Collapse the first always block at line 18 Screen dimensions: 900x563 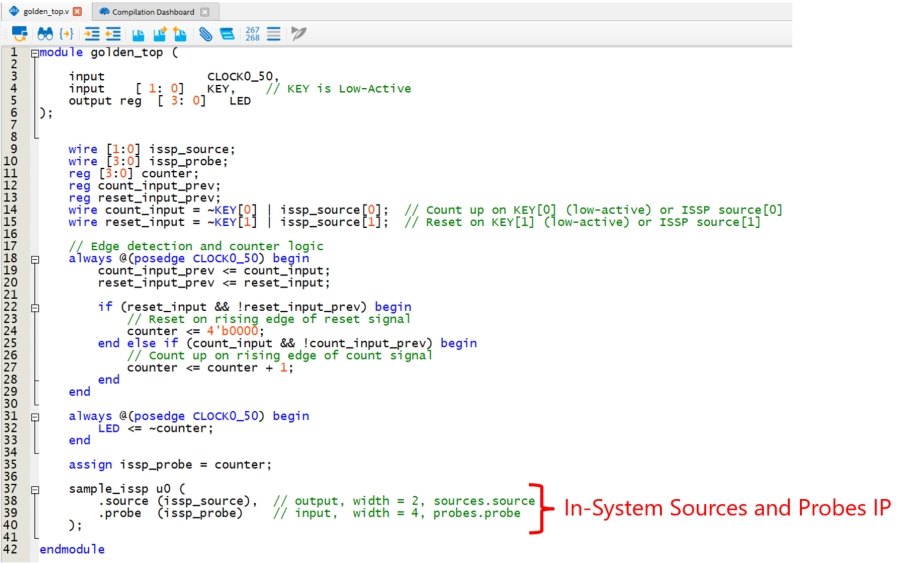pyautogui.click(x=35, y=259)
